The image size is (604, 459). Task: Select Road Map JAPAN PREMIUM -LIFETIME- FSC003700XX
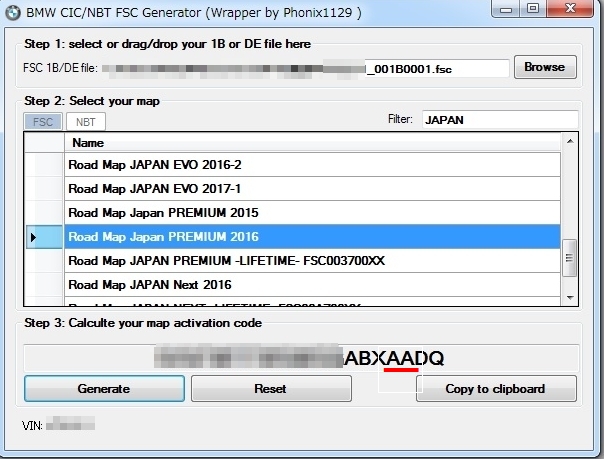tap(312, 261)
